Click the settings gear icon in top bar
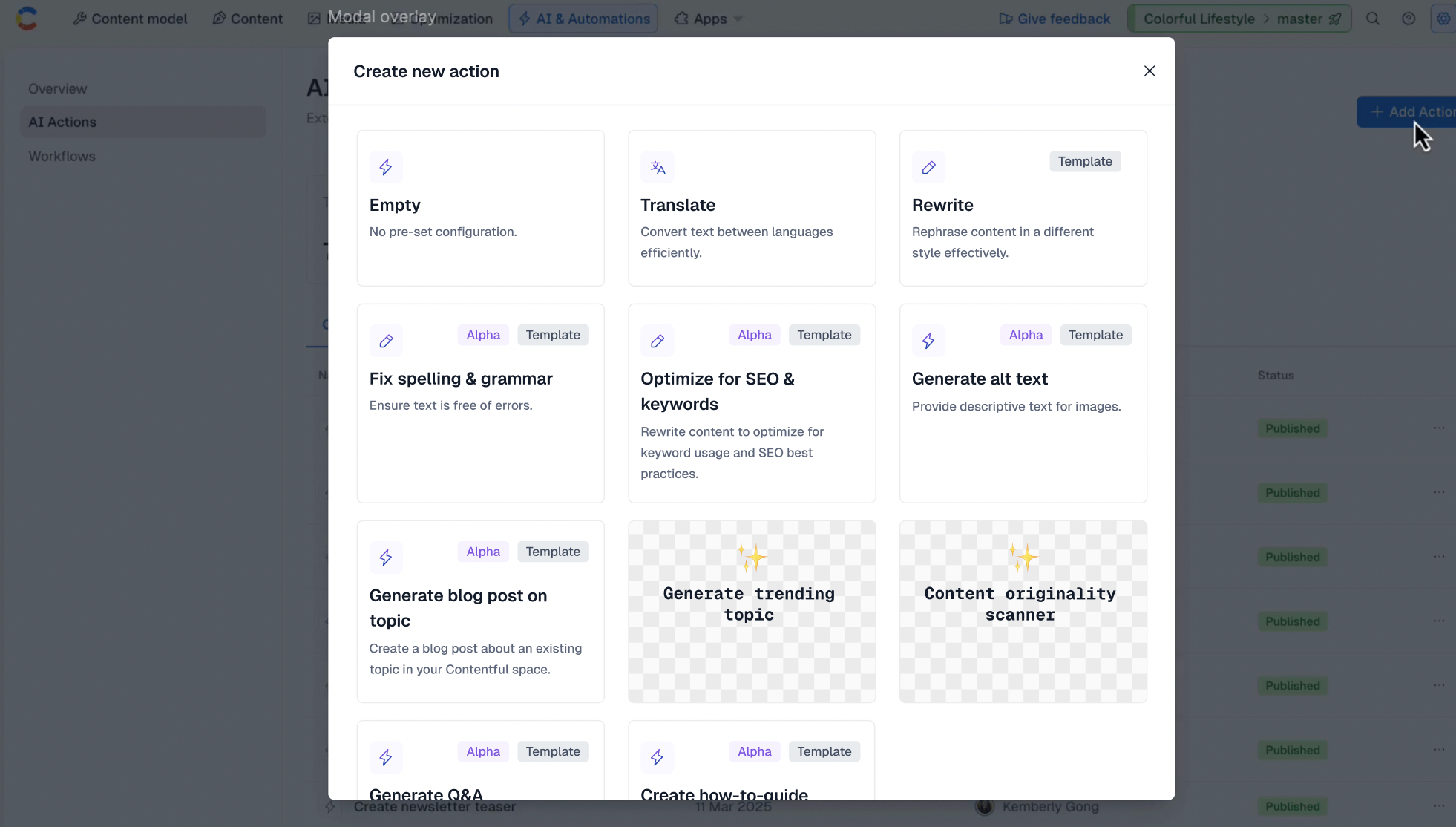1456x827 pixels. click(x=1443, y=19)
